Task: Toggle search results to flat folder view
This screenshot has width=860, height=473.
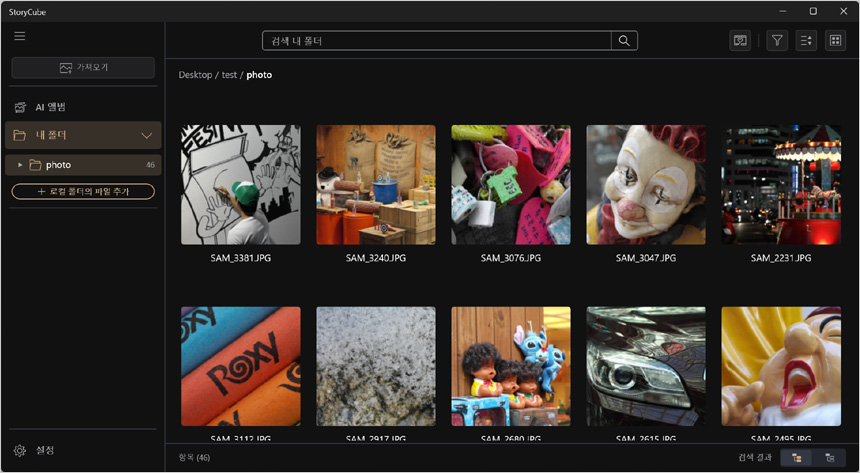Action: (x=829, y=457)
